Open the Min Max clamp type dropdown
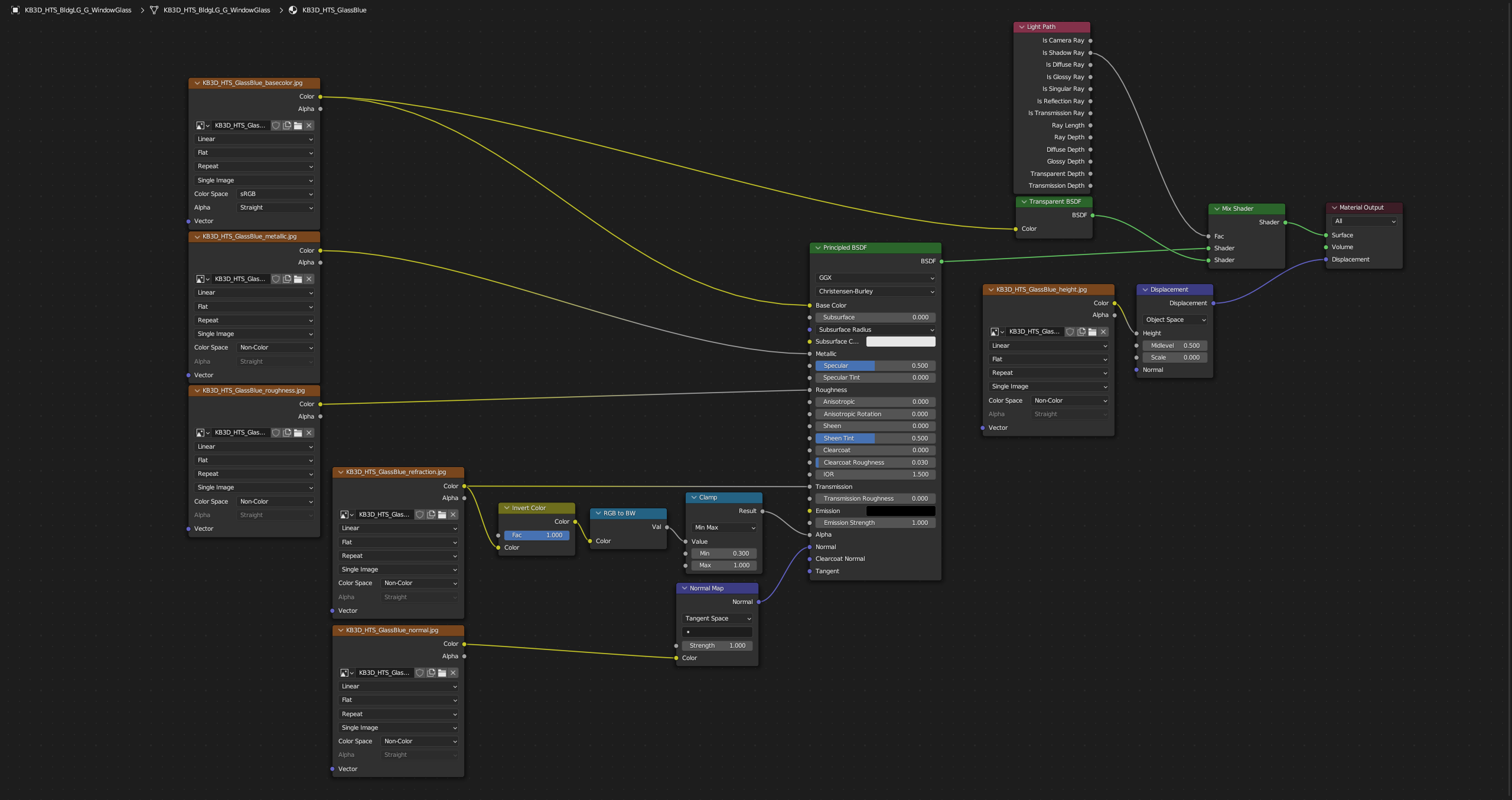 point(724,527)
